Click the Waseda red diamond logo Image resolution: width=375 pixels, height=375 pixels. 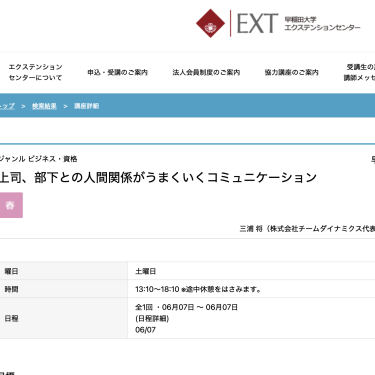coord(210,23)
